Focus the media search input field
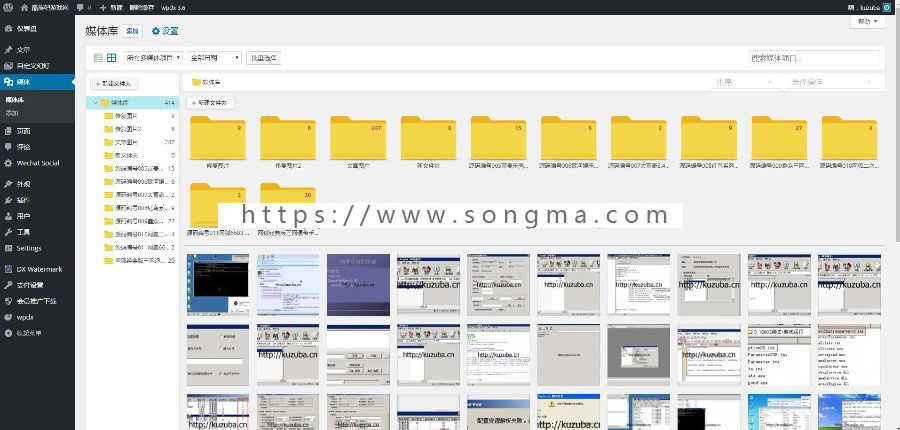The image size is (900, 430). pos(814,58)
